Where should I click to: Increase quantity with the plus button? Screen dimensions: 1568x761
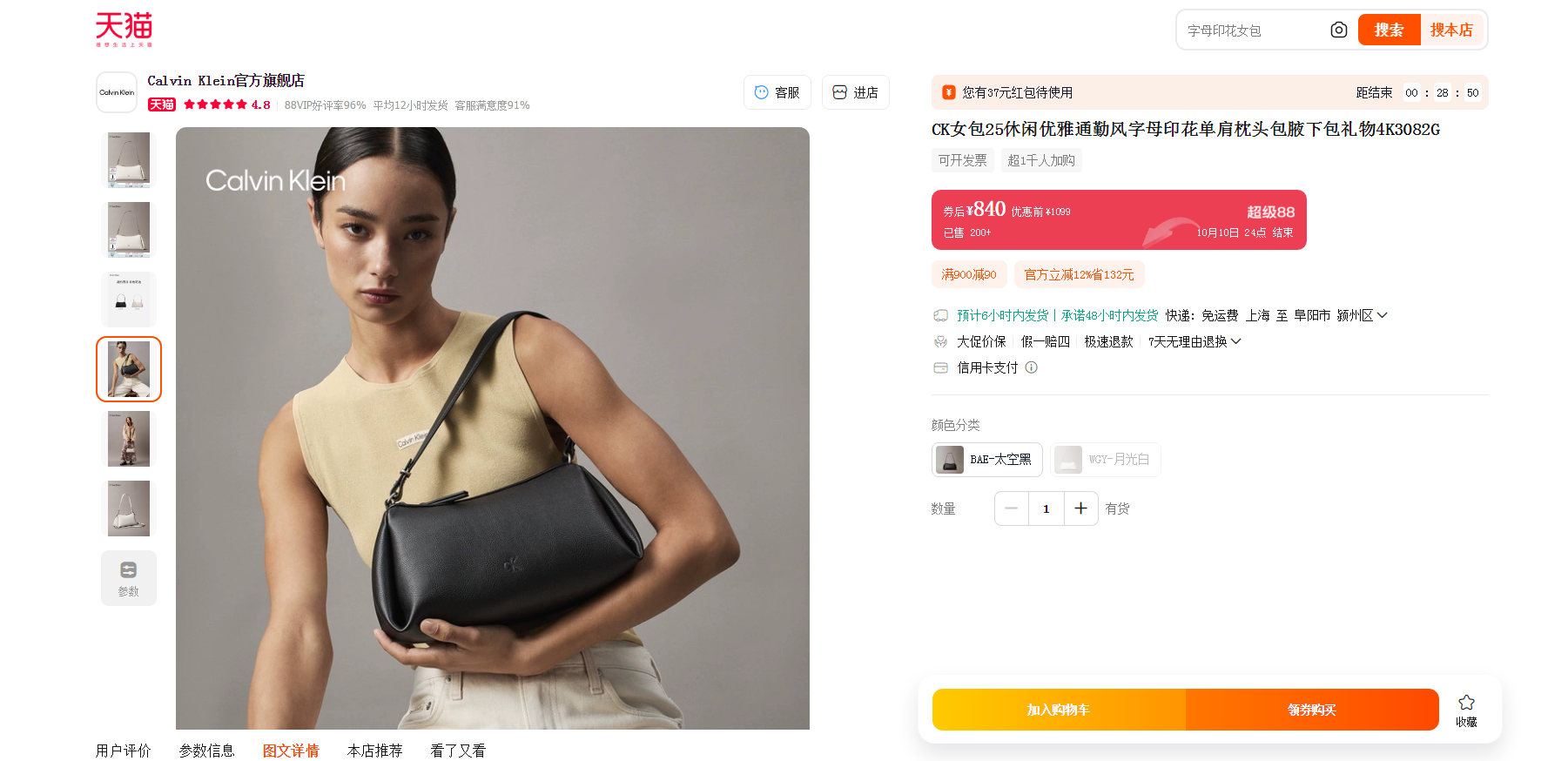coord(1080,508)
